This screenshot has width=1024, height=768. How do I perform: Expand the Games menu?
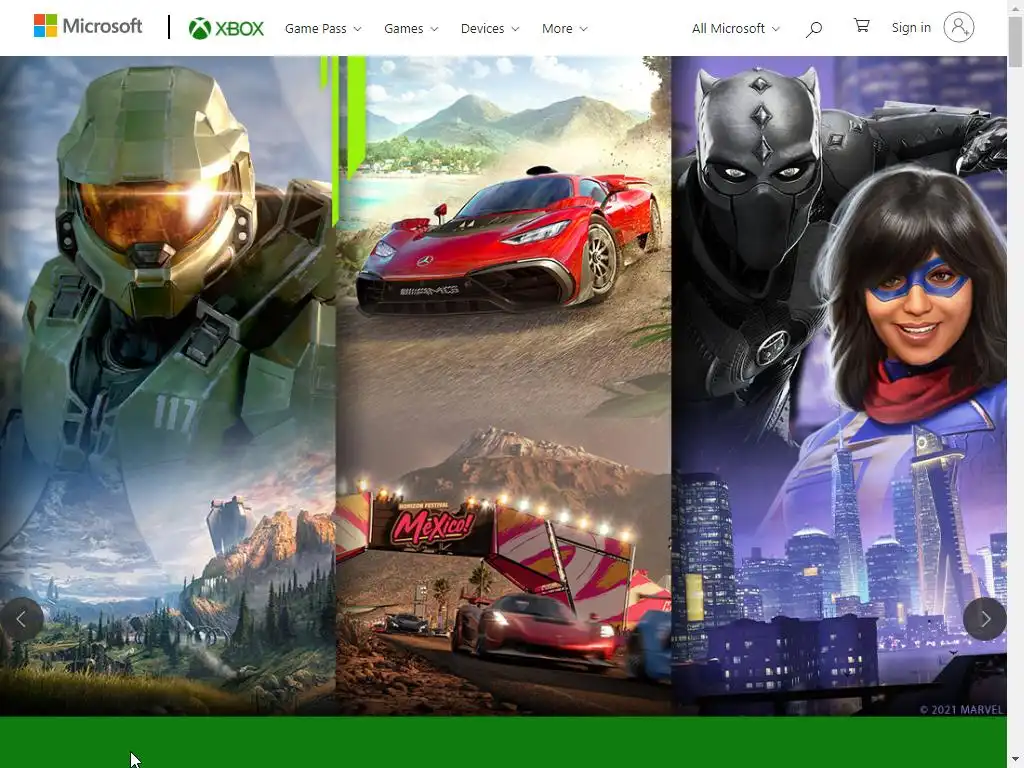(x=411, y=29)
